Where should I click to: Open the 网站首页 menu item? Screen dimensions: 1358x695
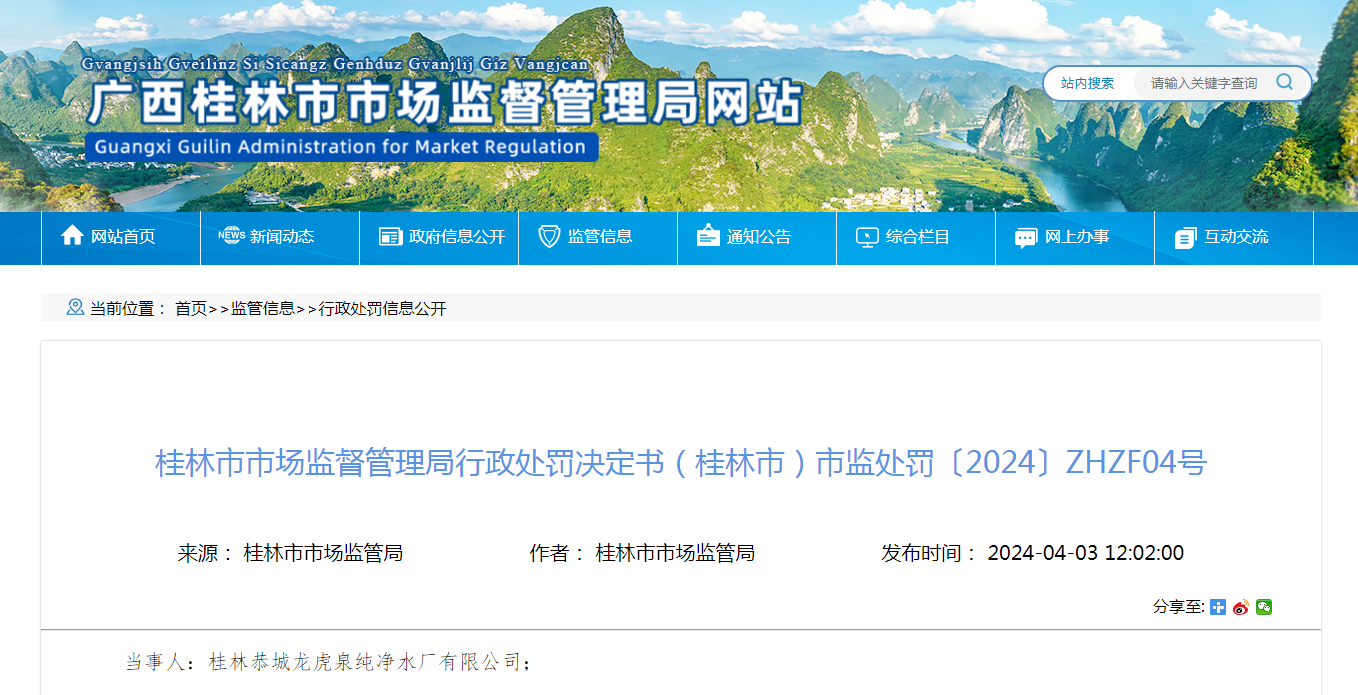pyautogui.click(x=121, y=237)
